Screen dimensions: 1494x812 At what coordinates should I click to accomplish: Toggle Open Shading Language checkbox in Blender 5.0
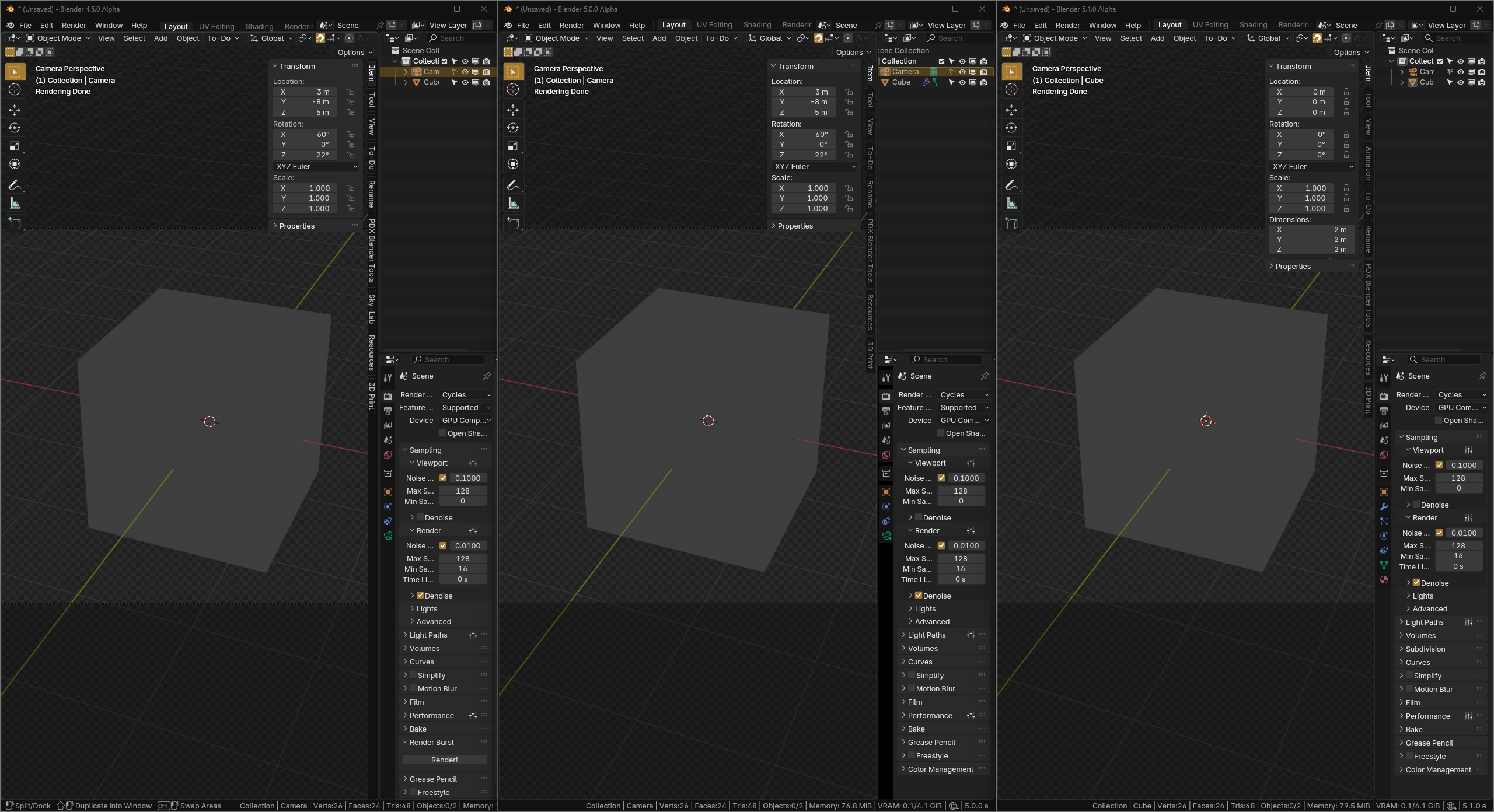pyautogui.click(x=941, y=433)
